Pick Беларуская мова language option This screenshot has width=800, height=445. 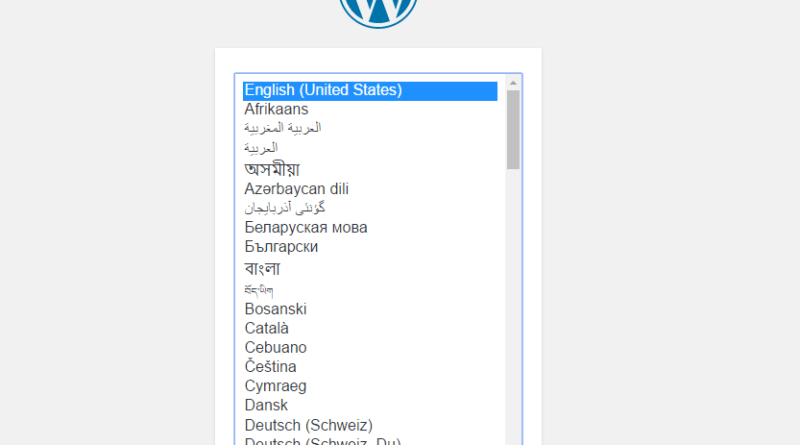point(305,227)
